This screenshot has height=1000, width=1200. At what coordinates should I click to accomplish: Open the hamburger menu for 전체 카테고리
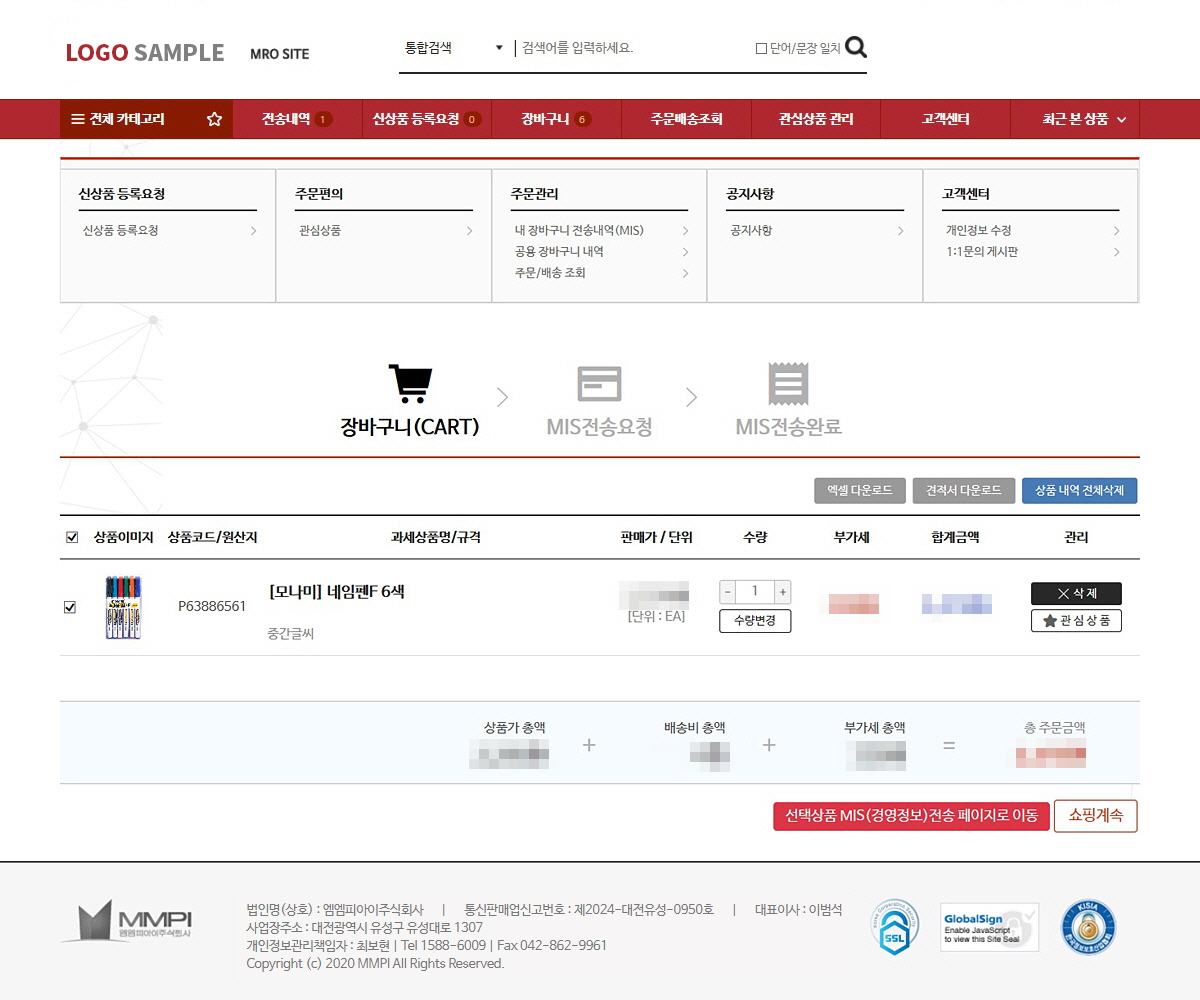click(x=77, y=119)
